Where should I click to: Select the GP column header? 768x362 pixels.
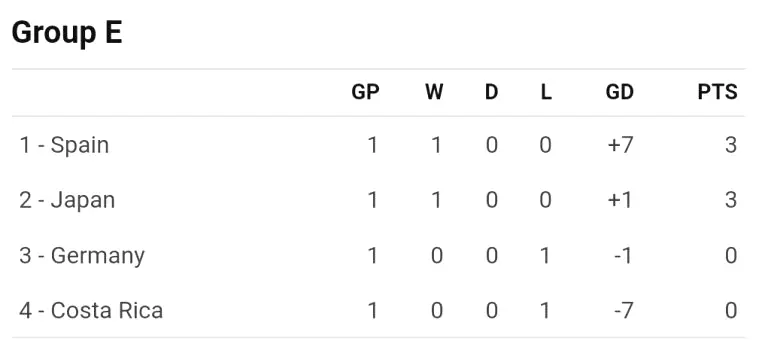(365, 92)
